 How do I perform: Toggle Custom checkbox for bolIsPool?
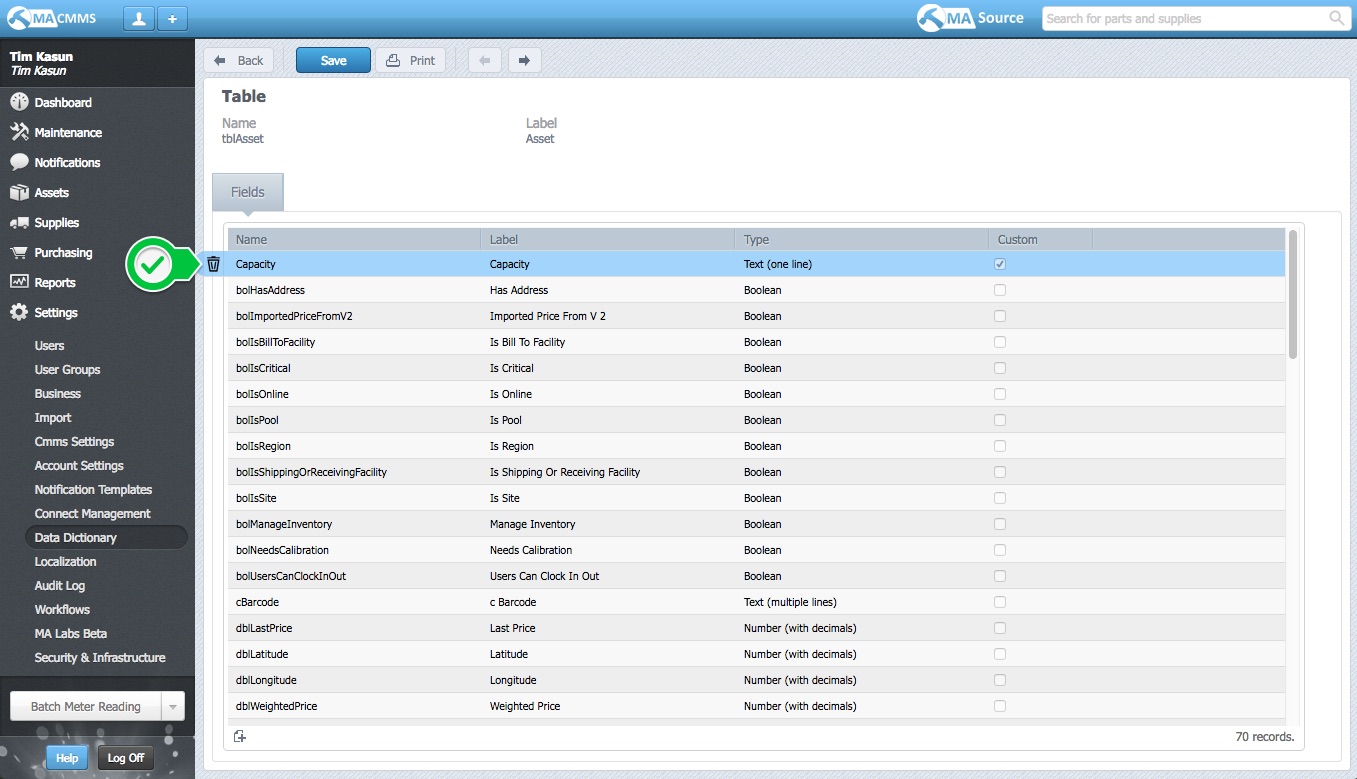point(1000,420)
